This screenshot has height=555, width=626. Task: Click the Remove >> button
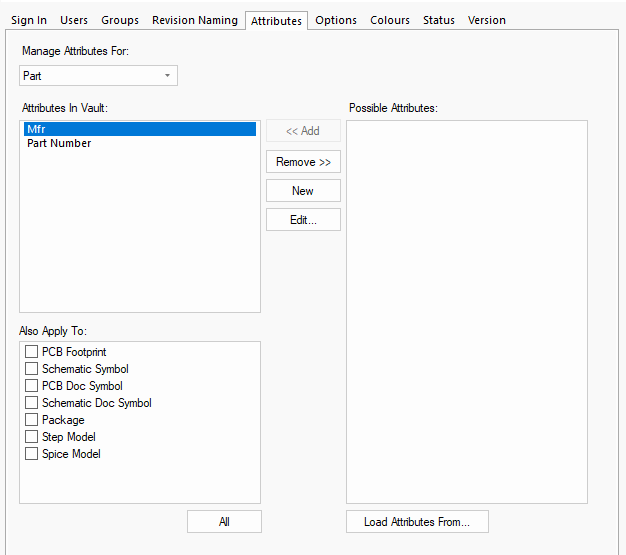(303, 162)
